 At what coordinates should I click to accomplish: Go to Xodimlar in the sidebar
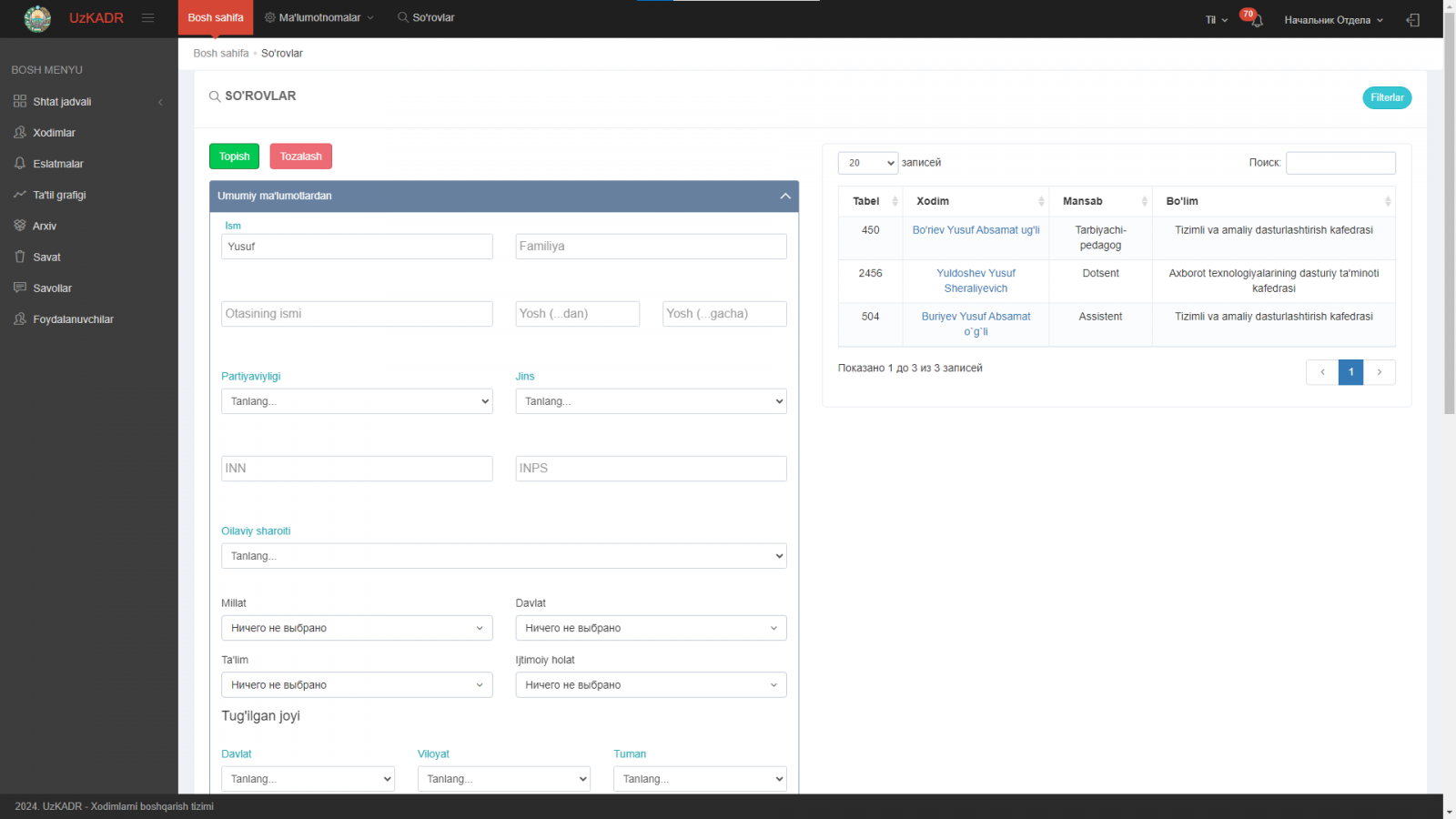(x=54, y=133)
